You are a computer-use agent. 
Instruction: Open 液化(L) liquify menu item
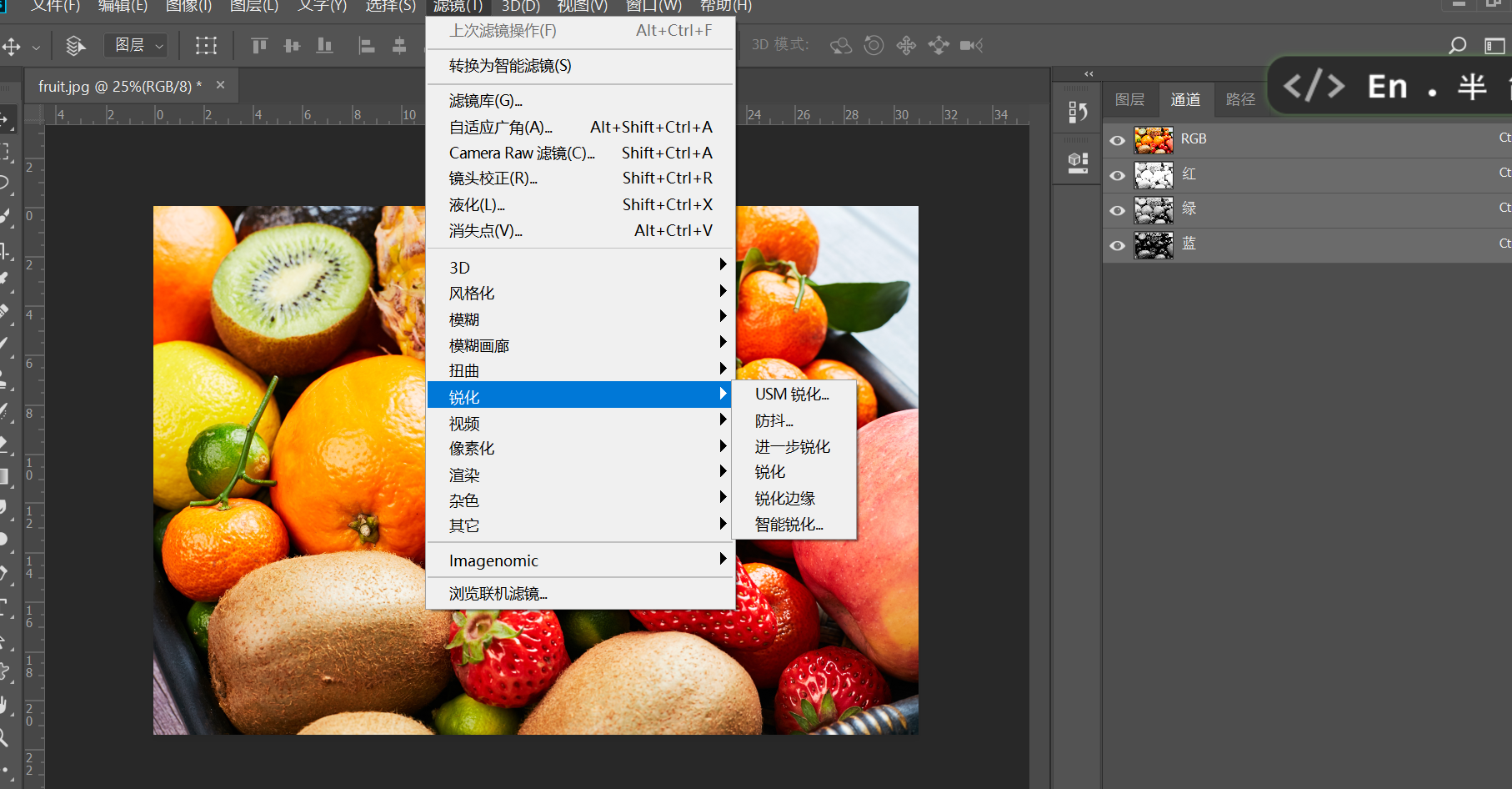[x=580, y=204]
